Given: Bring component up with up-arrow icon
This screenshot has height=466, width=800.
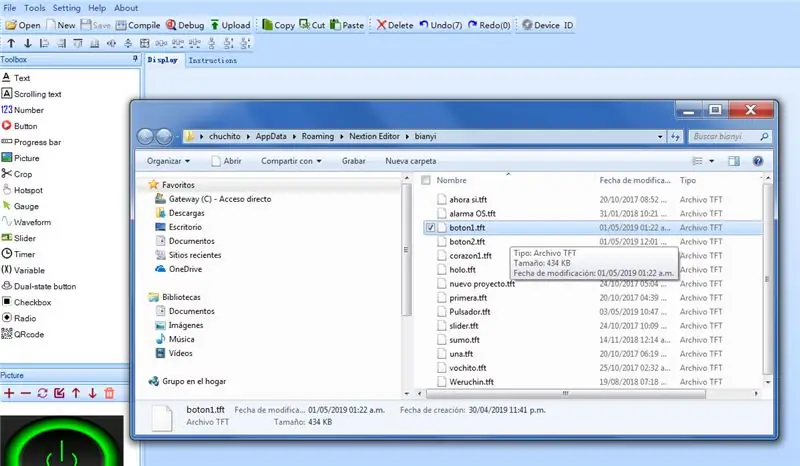Looking at the screenshot, I should pos(11,43).
